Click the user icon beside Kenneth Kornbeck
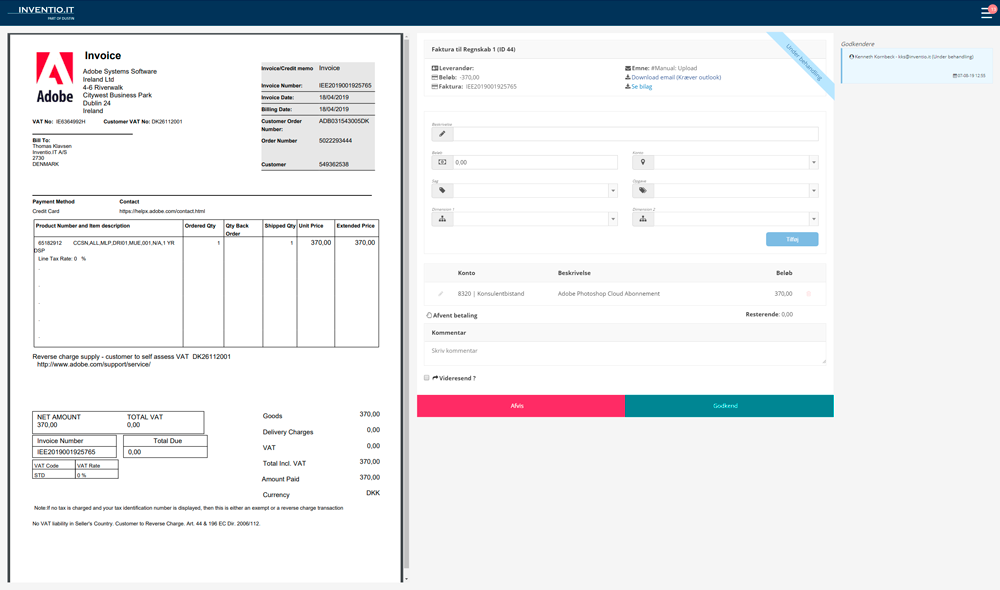This screenshot has height=590, width=1000. [x=851, y=57]
